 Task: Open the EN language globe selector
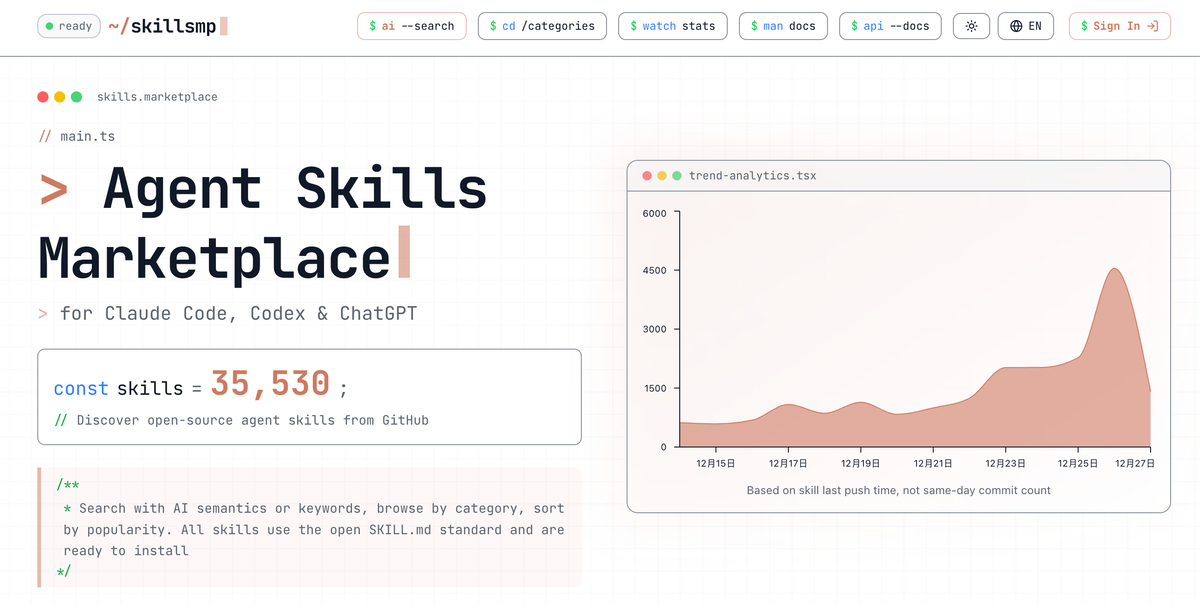[x=1026, y=26]
